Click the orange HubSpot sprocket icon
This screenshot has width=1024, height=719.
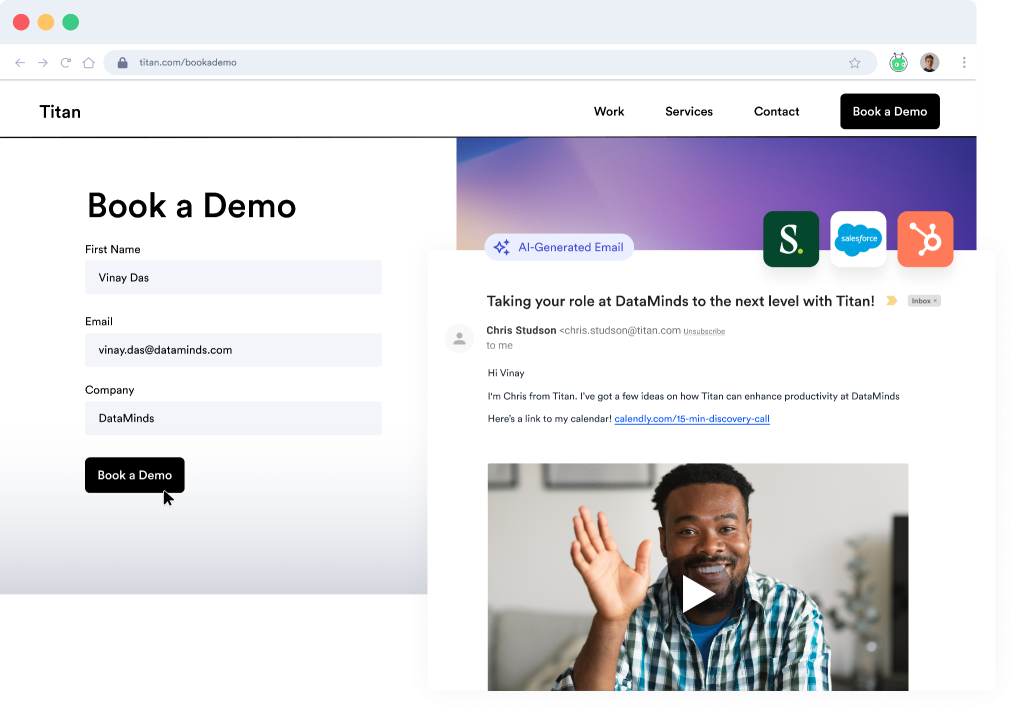(925, 239)
